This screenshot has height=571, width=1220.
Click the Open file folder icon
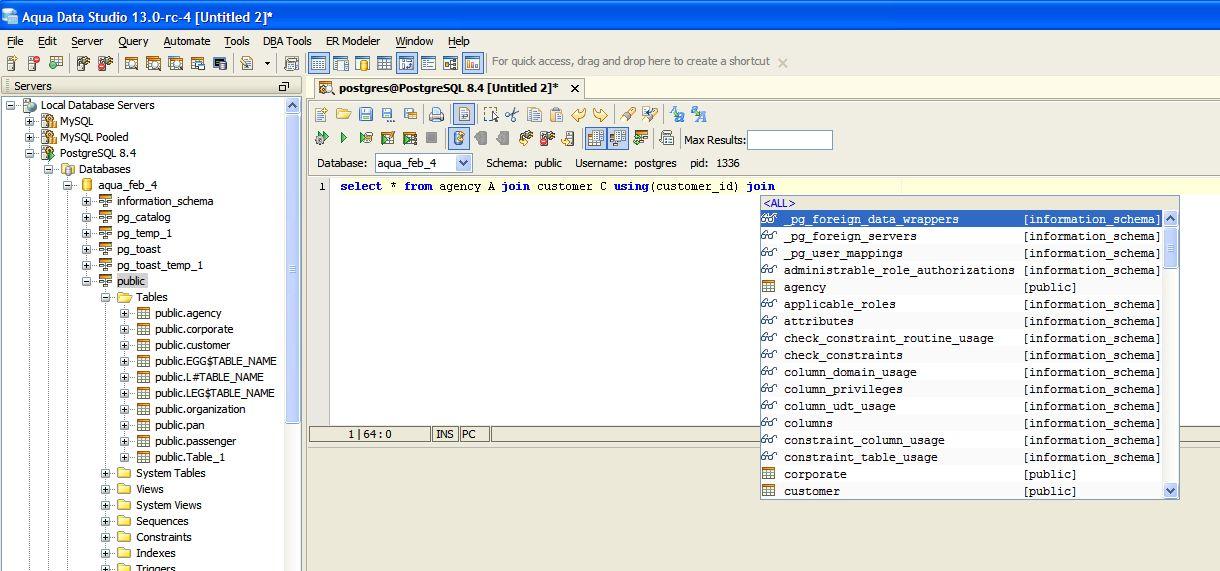[x=343, y=114]
